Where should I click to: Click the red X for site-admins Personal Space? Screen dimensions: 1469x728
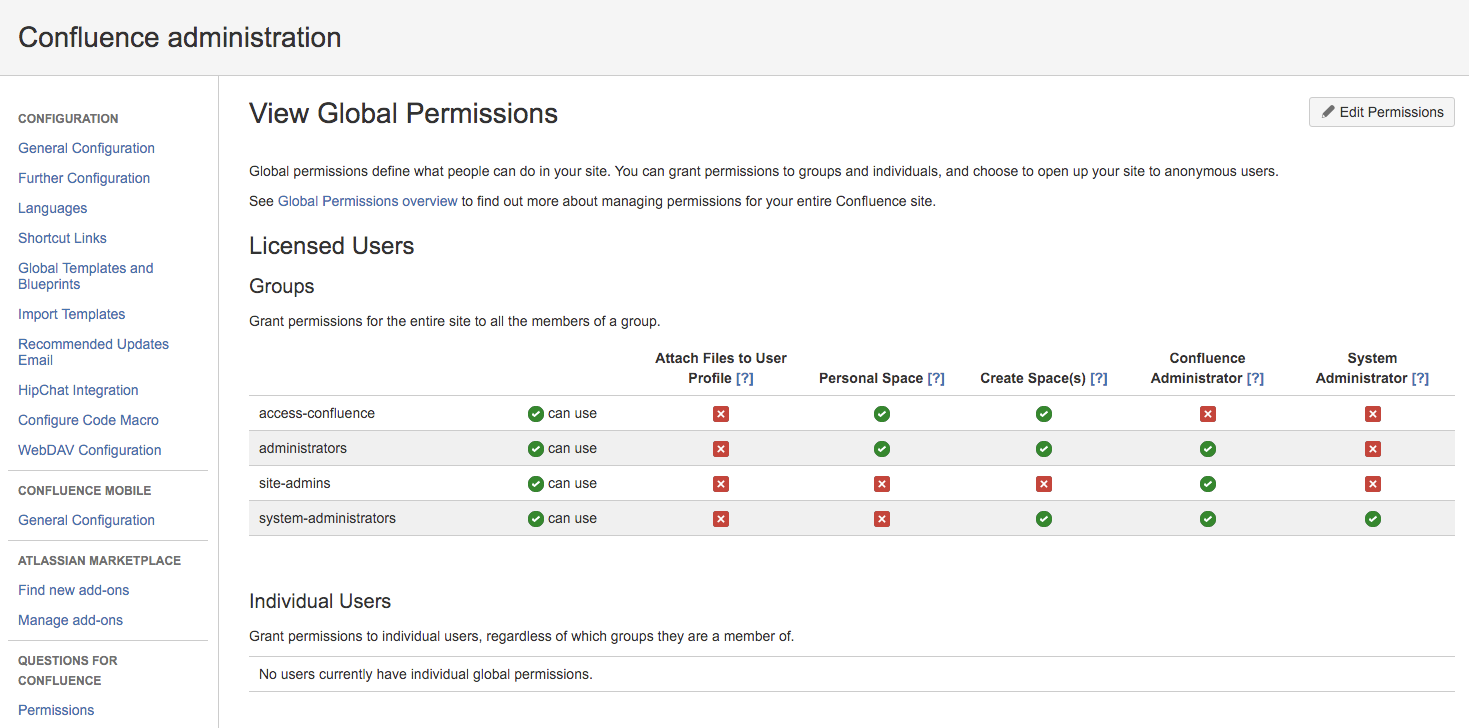coord(882,484)
